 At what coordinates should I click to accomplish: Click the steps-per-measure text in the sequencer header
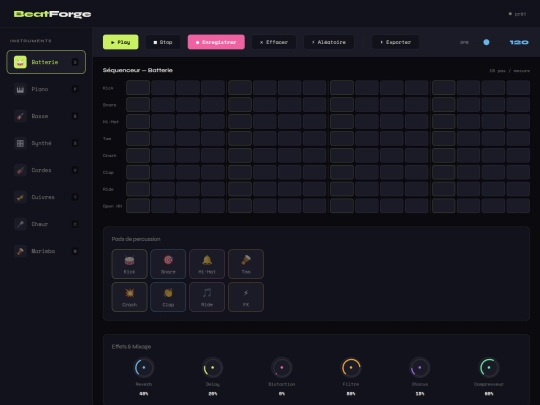point(510,71)
